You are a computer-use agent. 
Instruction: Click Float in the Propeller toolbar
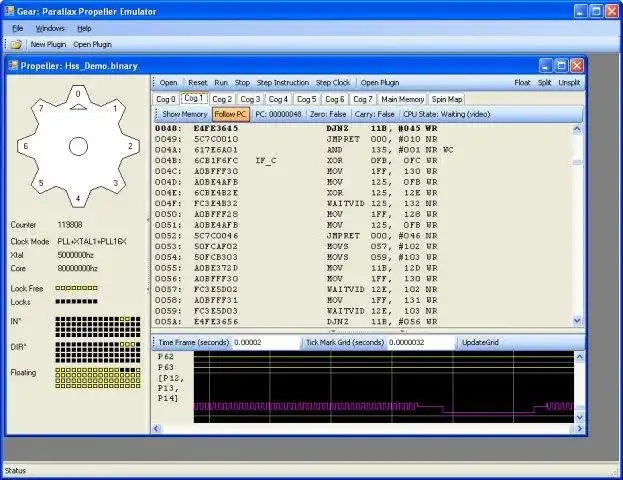(522, 82)
